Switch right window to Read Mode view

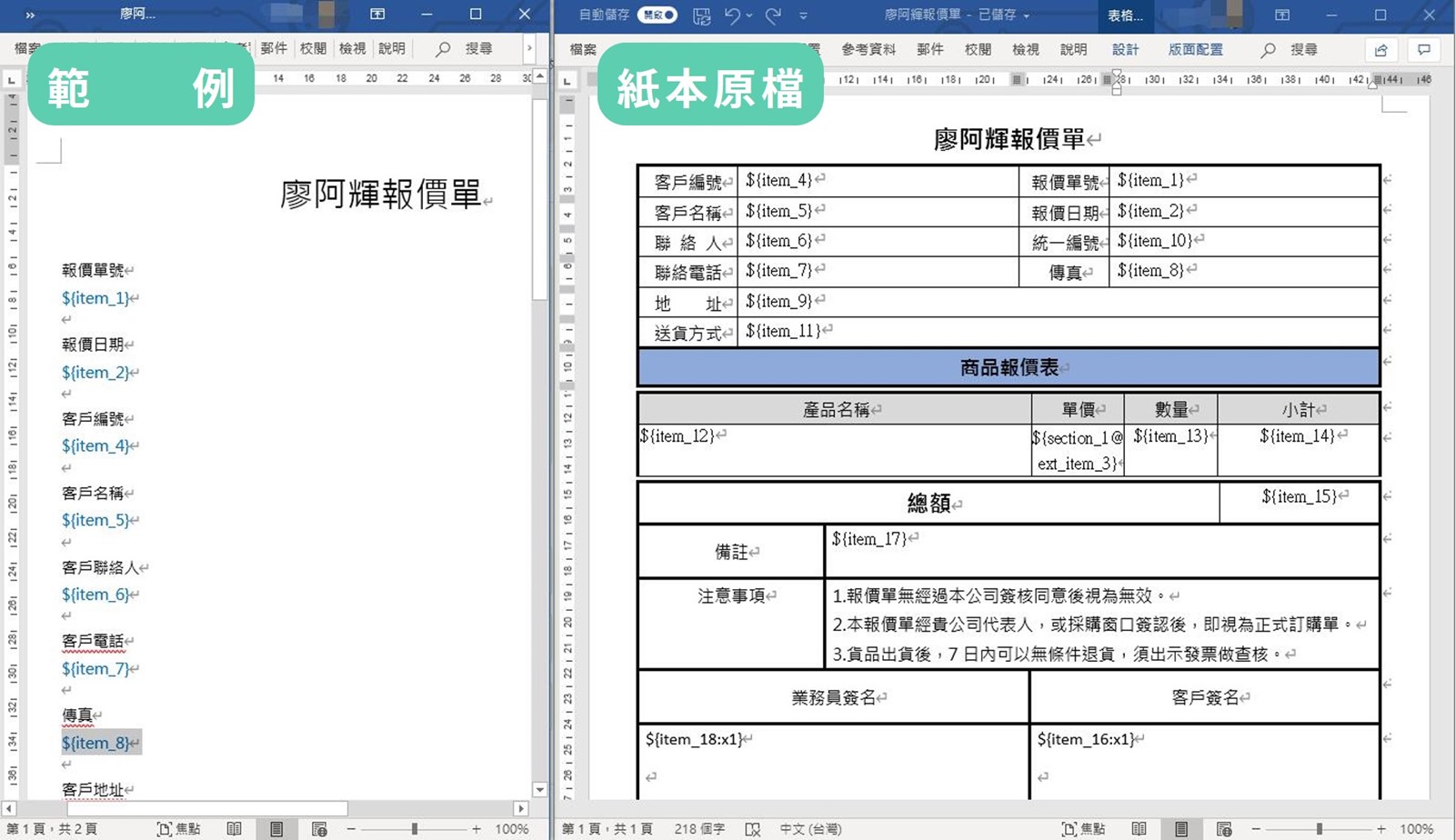[x=1139, y=829]
